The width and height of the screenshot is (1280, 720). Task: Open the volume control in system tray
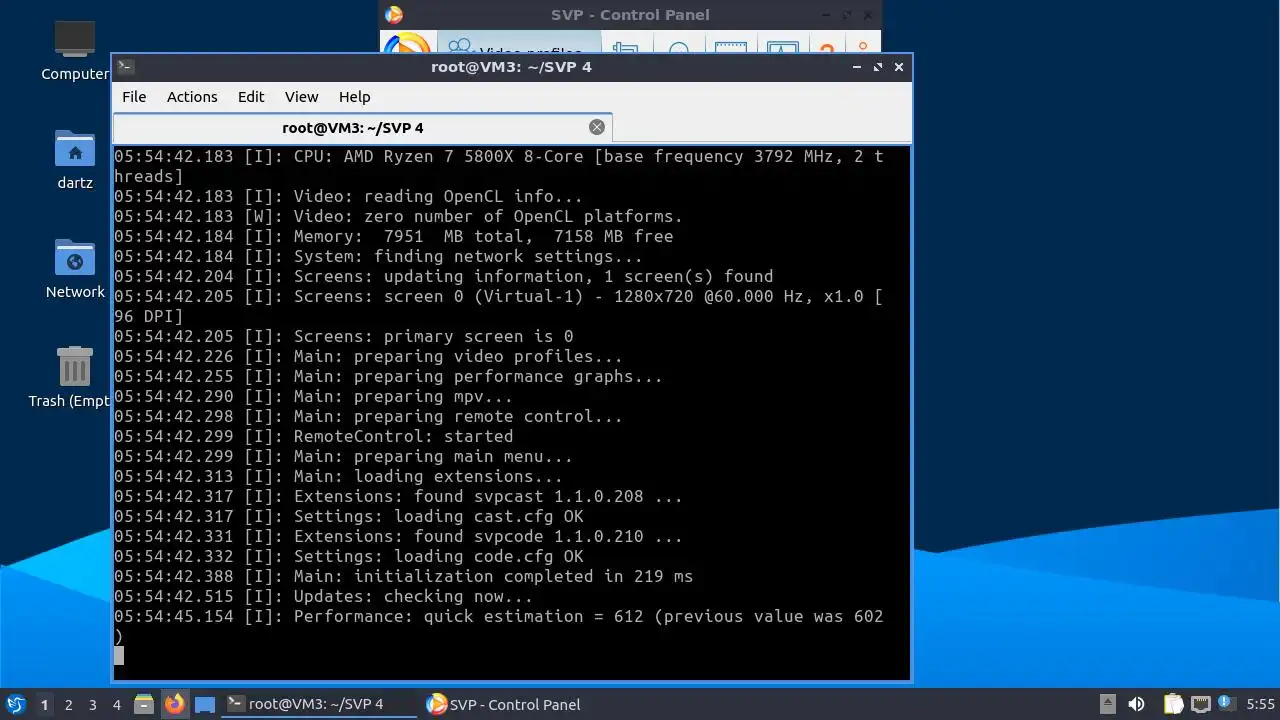[1136, 704]
